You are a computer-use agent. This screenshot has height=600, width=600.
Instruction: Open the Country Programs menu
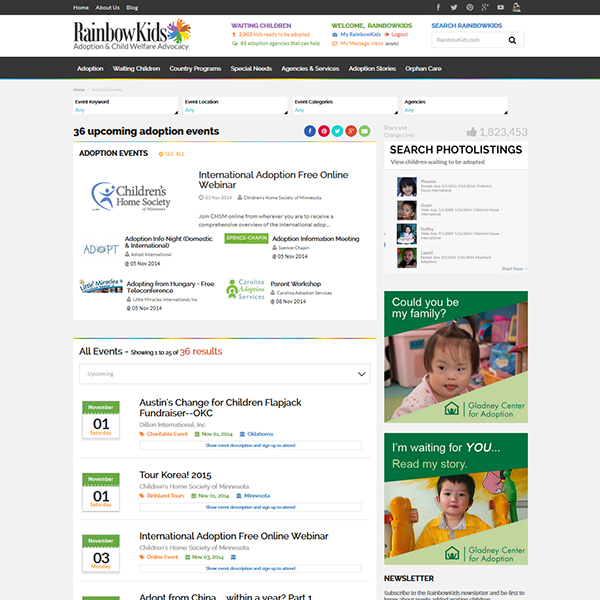coord(195,68)
